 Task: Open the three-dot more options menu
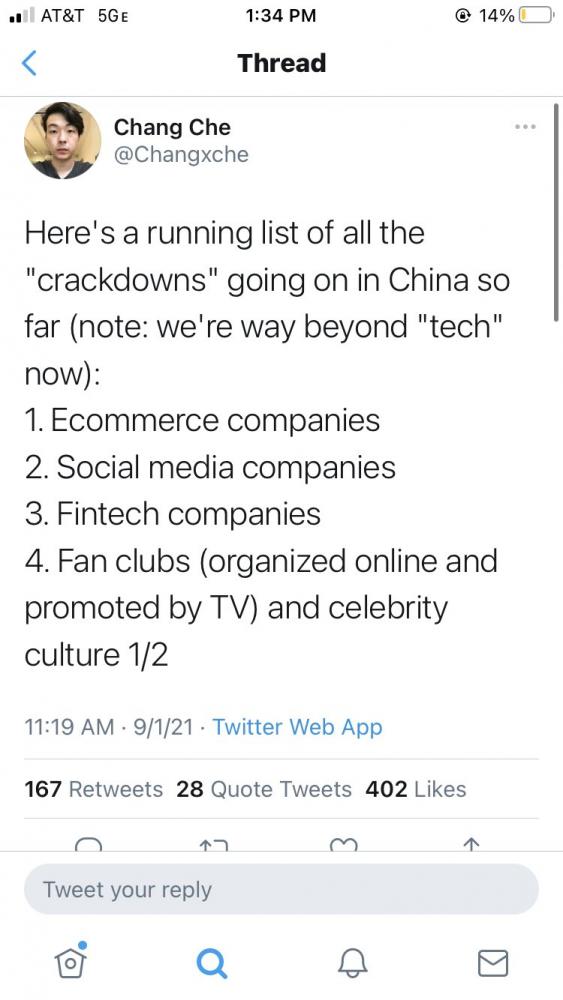[x=525, y=127]
